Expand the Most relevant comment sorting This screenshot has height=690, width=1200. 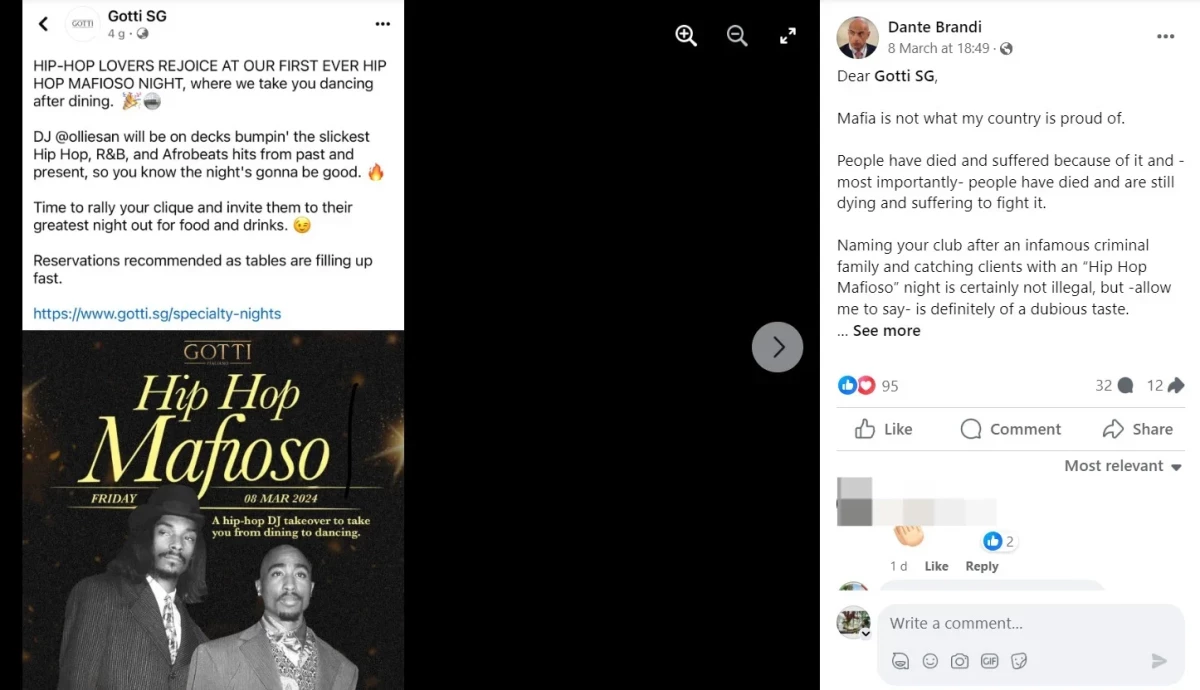(1123, 466)
